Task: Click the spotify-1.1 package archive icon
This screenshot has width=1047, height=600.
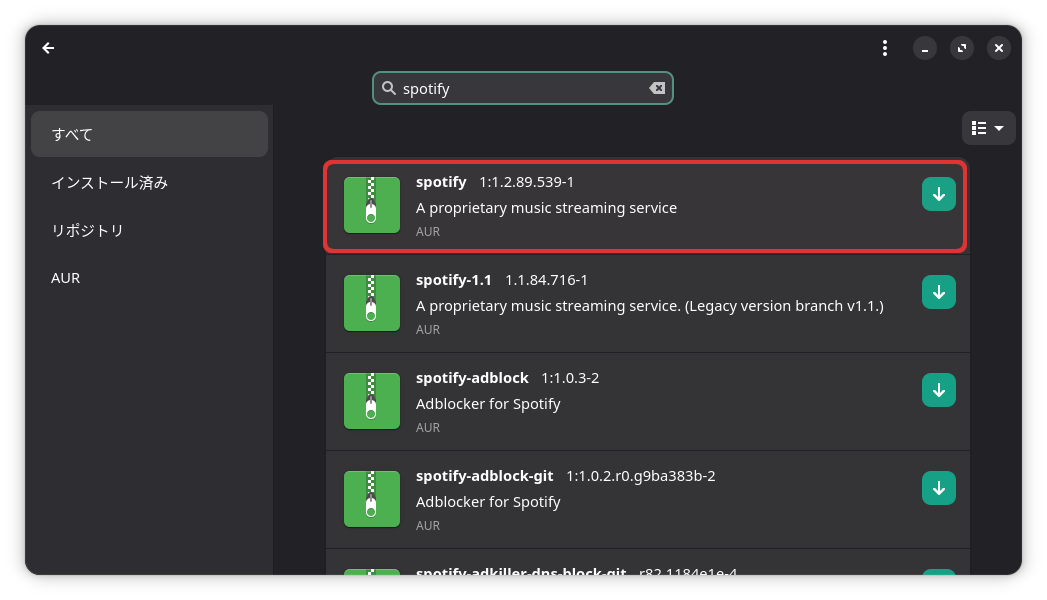Action: tap(372, 303)
